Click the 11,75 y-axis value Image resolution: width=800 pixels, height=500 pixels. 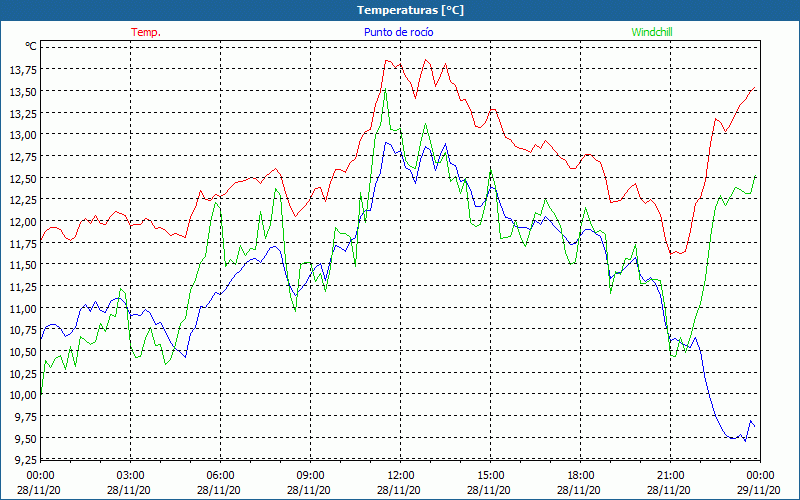23,244
